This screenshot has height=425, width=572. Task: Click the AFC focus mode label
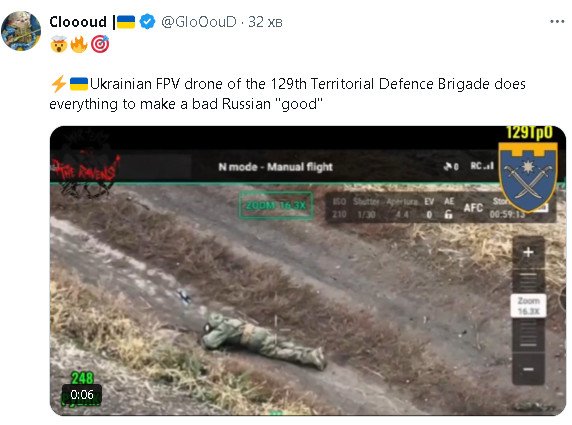pos(473,208)
